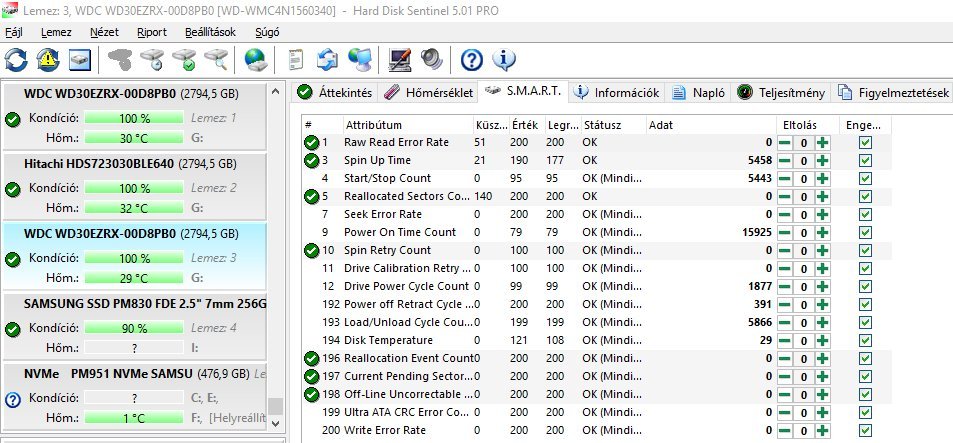Toggle the Spin Up Time enable checkbox

click(x=865, y=160)
